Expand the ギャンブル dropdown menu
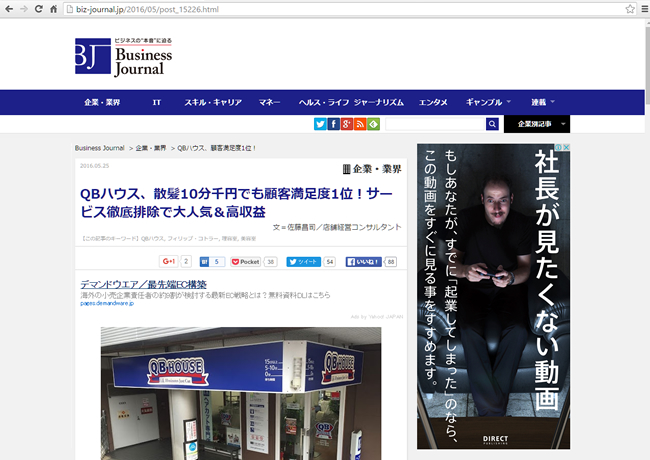650x460 pixels. point(489,102)
